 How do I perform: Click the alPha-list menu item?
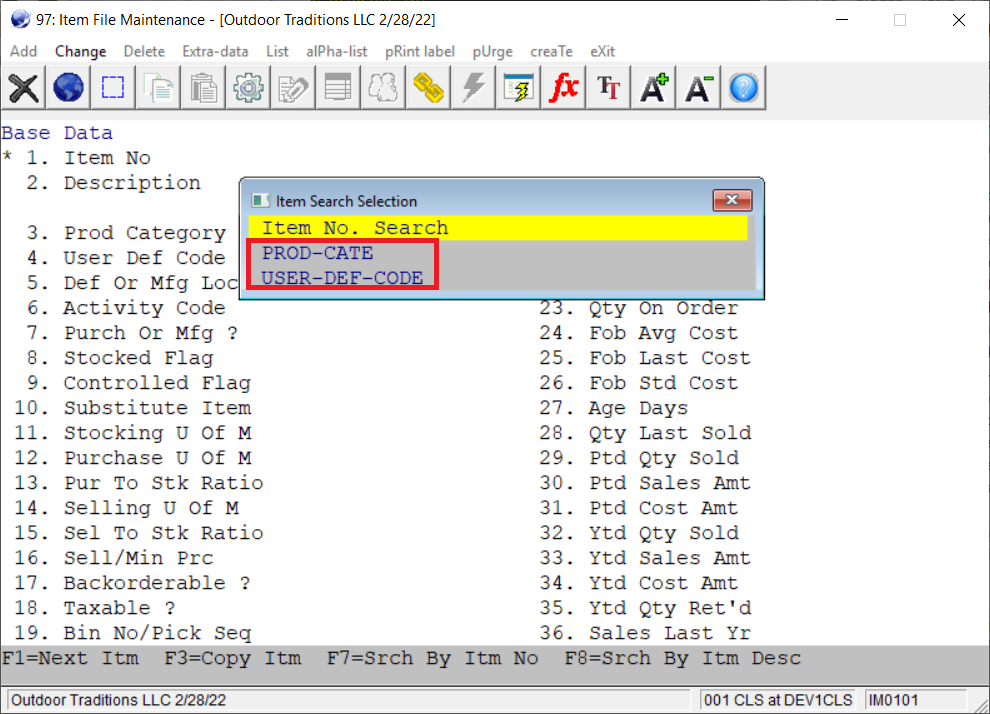point(336,51)
